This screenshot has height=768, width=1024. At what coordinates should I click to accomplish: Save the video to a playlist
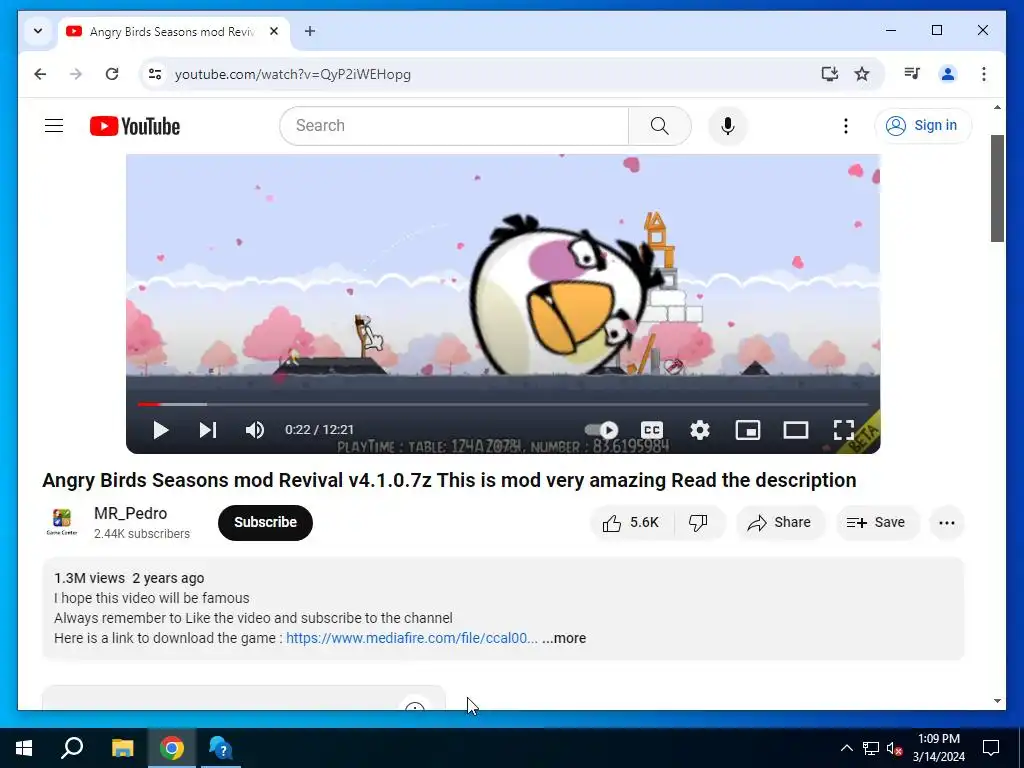point(876,522)
